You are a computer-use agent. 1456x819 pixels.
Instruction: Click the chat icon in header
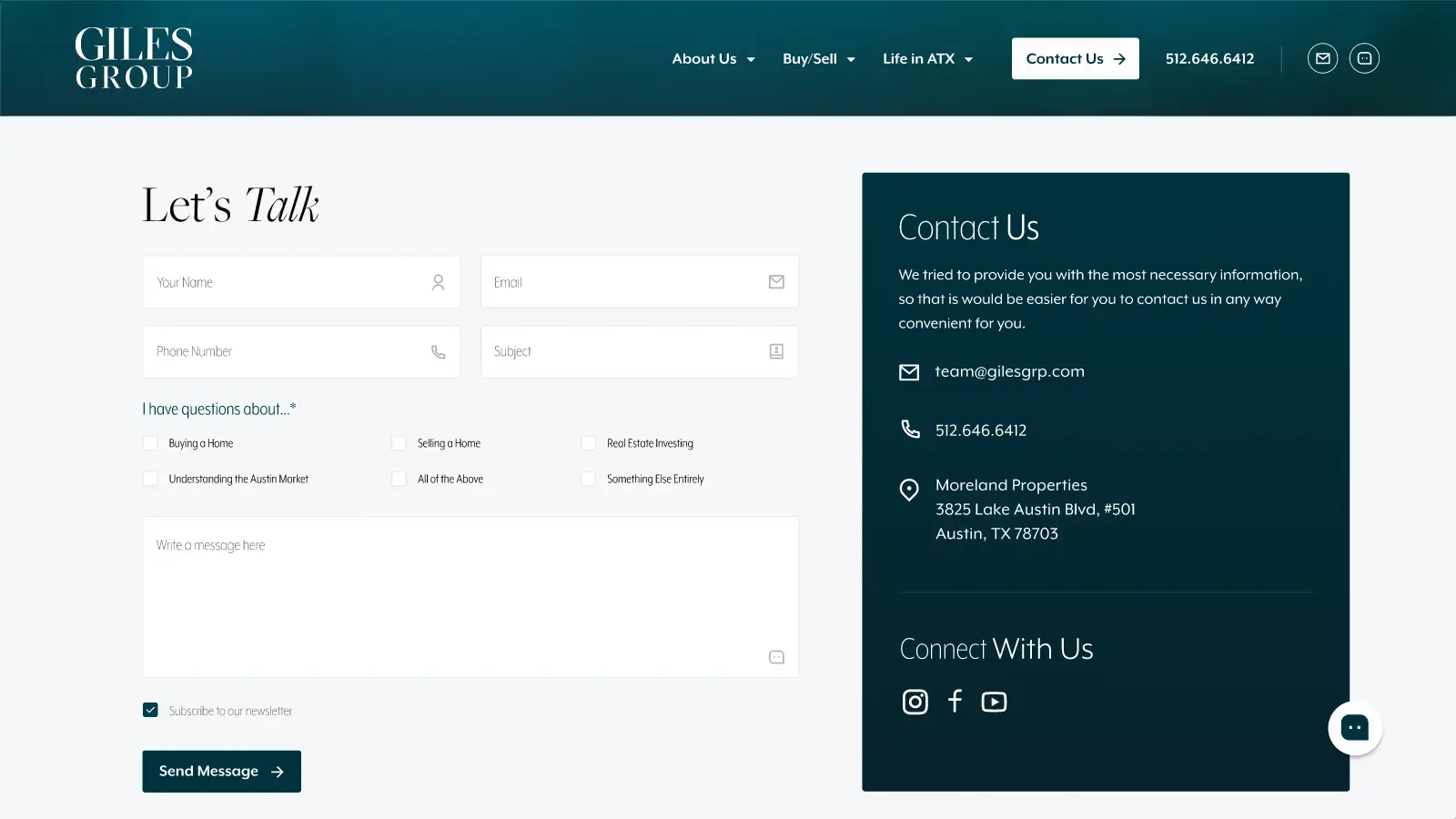tap(1364, 58)
